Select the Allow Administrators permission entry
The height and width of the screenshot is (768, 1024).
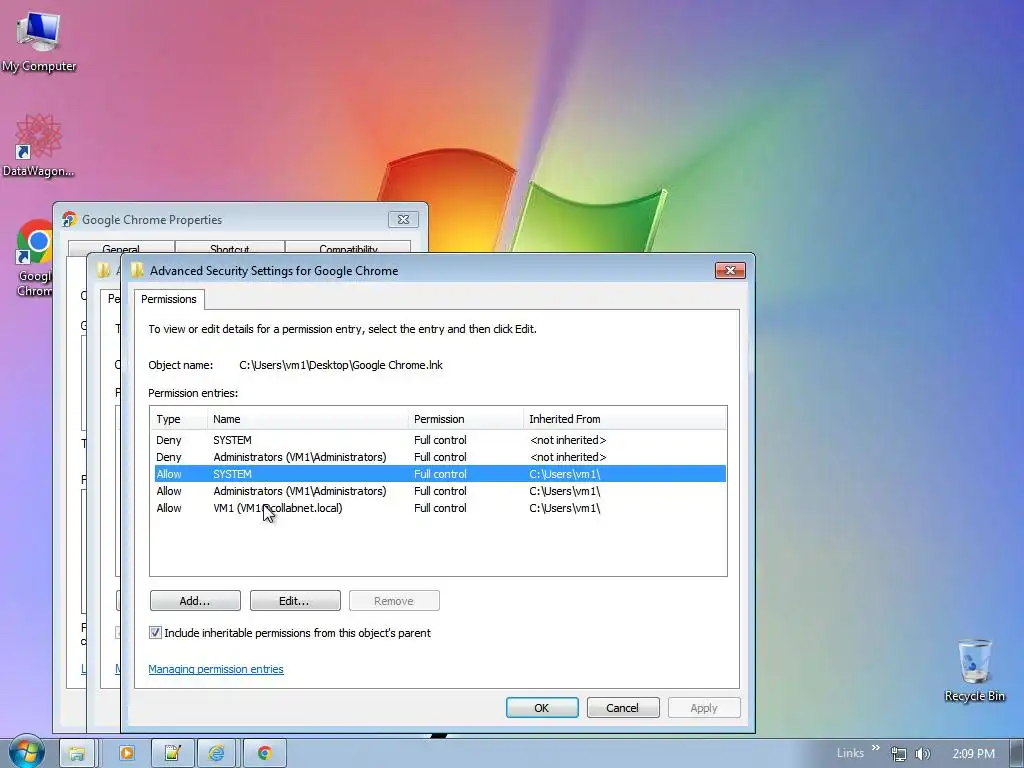440,491
